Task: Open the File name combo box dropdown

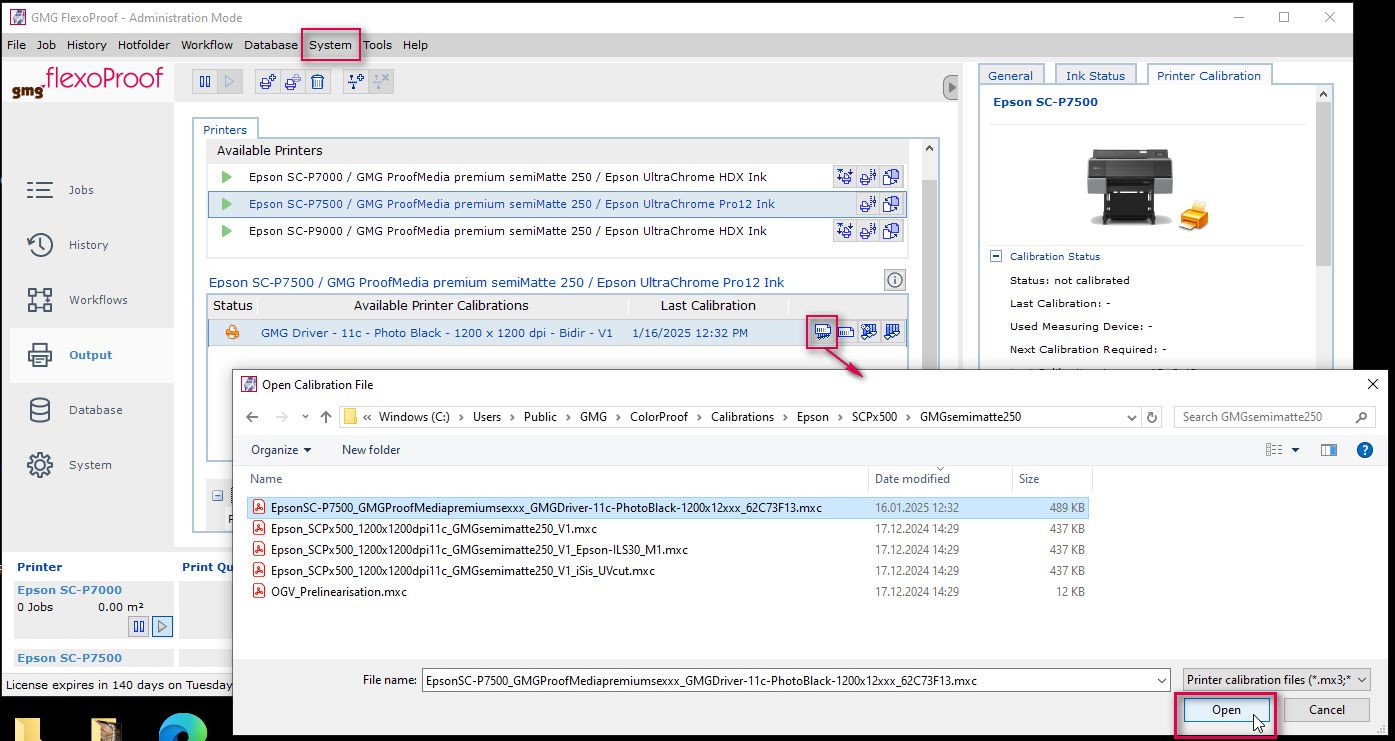Action: click(1161, 680)
